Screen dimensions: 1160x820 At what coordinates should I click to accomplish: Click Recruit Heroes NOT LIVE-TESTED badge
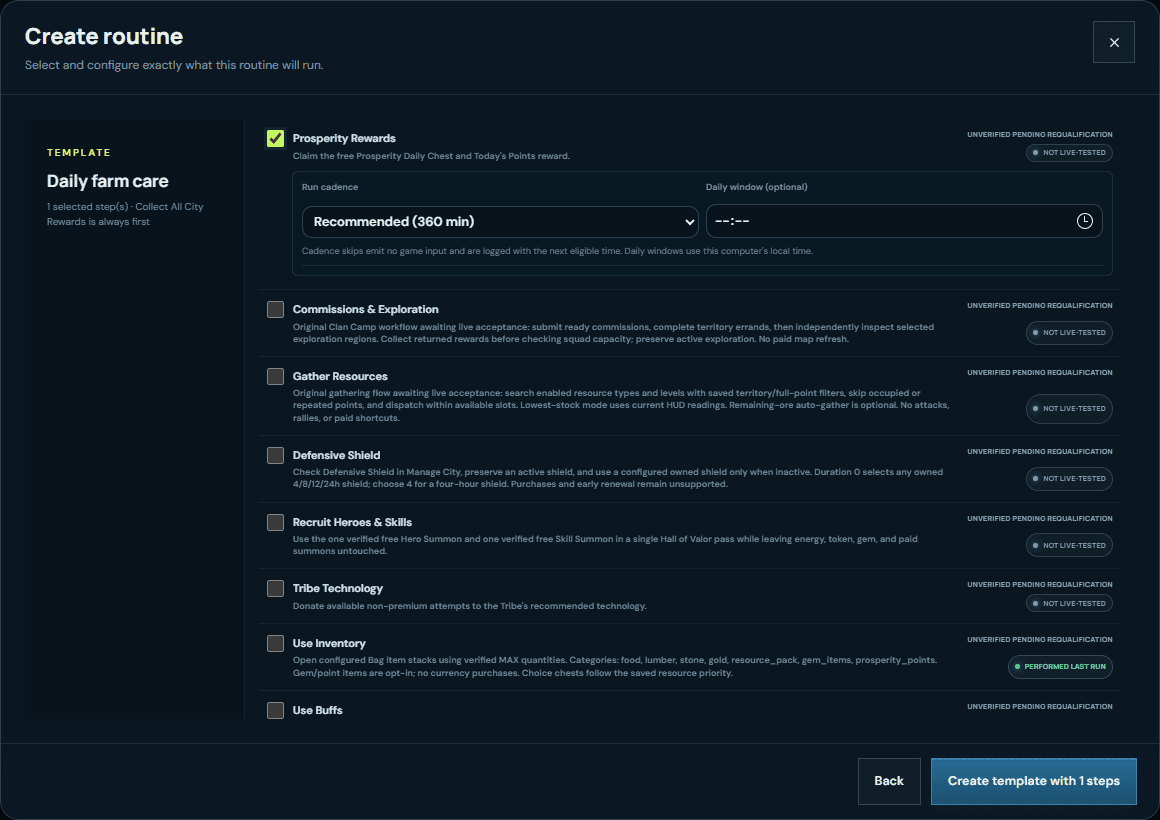pos(1069,545)
